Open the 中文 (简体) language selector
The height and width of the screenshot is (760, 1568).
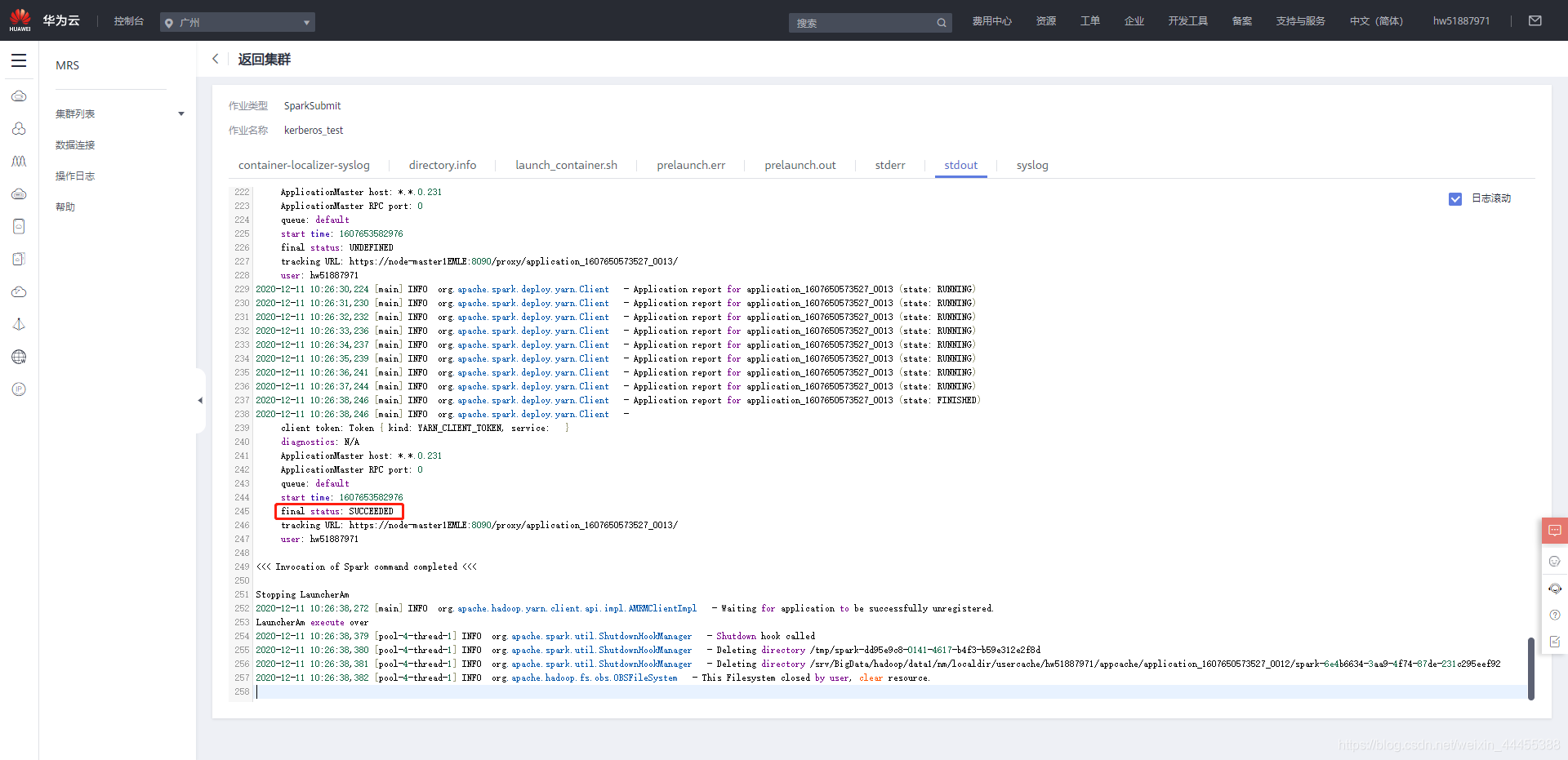[1376, 21]
